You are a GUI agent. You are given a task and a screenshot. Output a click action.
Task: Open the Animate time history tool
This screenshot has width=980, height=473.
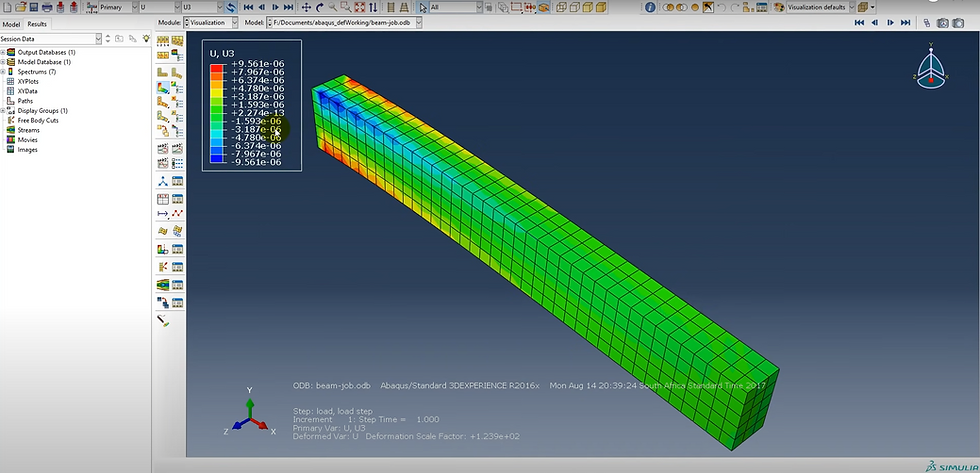coord(178,148)
